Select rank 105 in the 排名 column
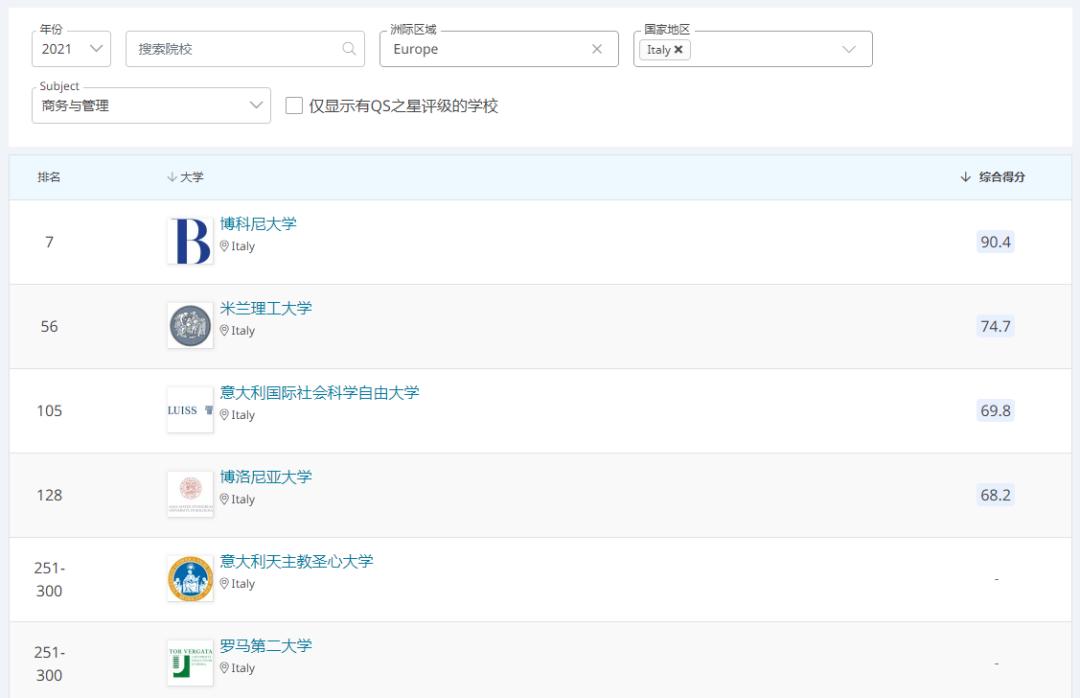This screenshot has width=1080, height=698. point(50,411)
